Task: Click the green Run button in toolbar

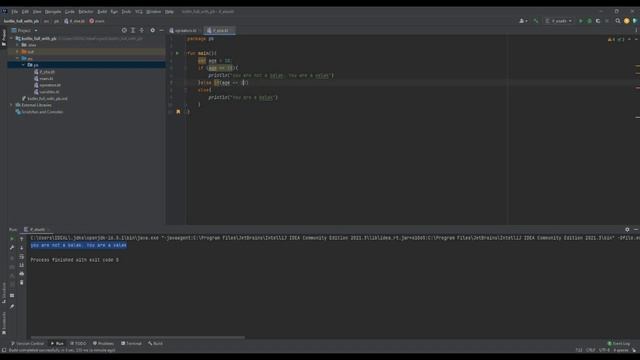Action: (x=580, y=21)
